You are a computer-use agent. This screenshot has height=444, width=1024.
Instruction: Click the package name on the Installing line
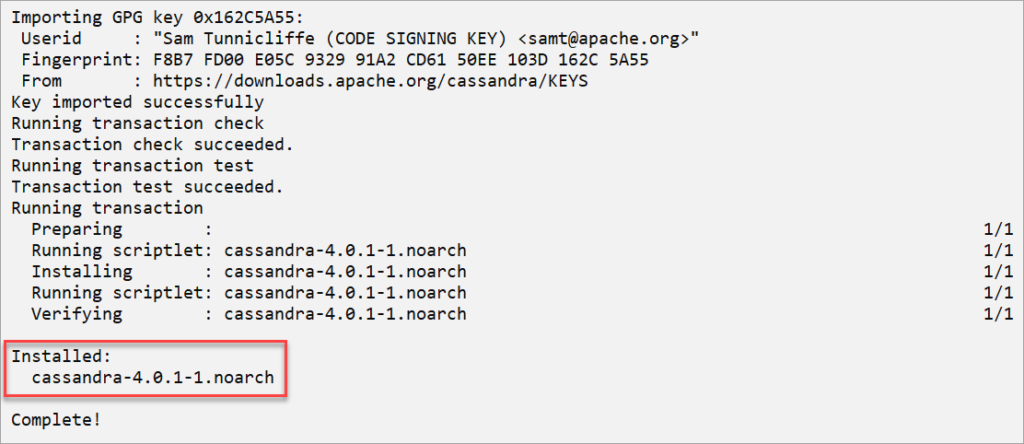coord(345,272)
